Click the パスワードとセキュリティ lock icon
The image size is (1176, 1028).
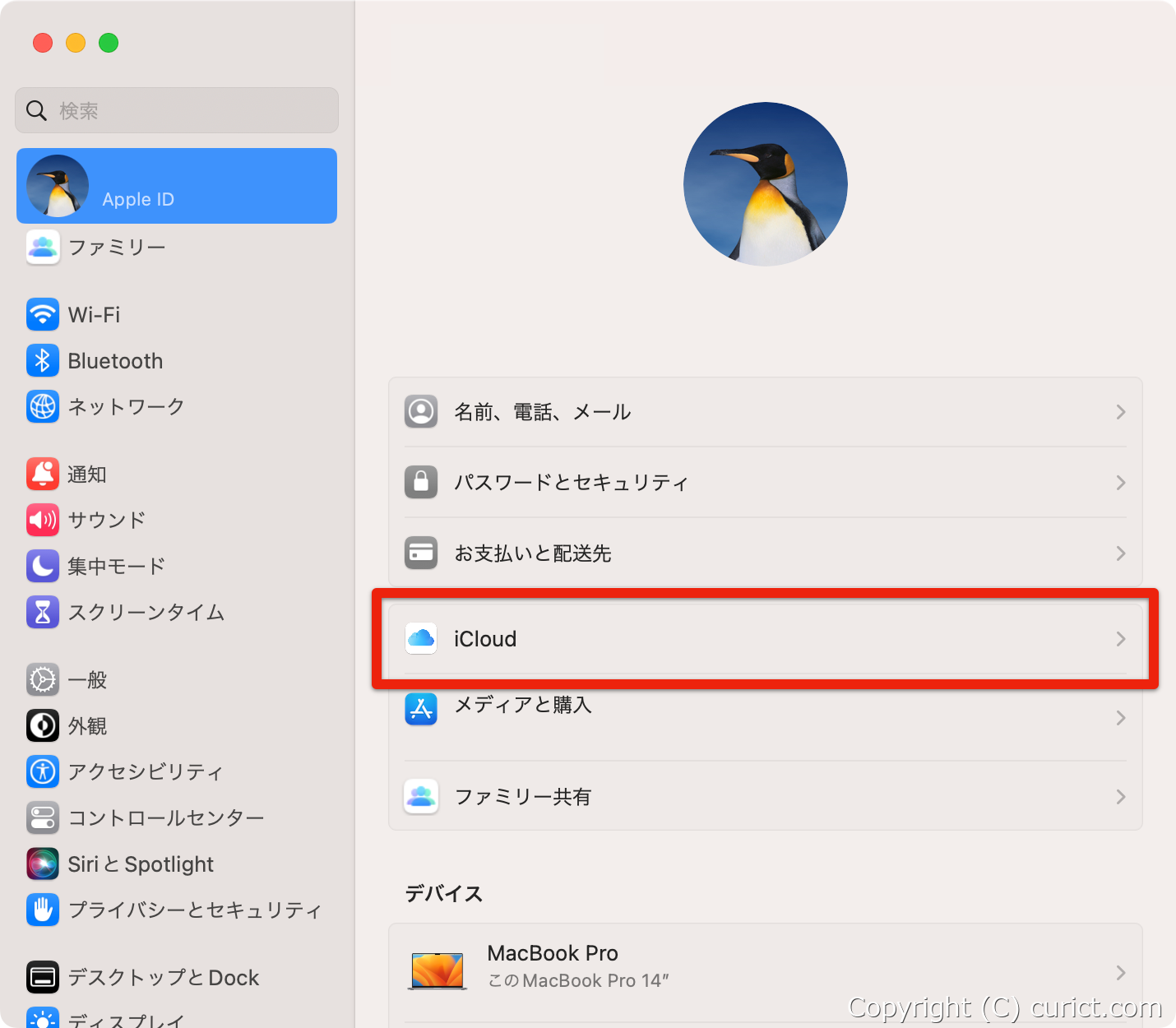(x=421, y=482)
